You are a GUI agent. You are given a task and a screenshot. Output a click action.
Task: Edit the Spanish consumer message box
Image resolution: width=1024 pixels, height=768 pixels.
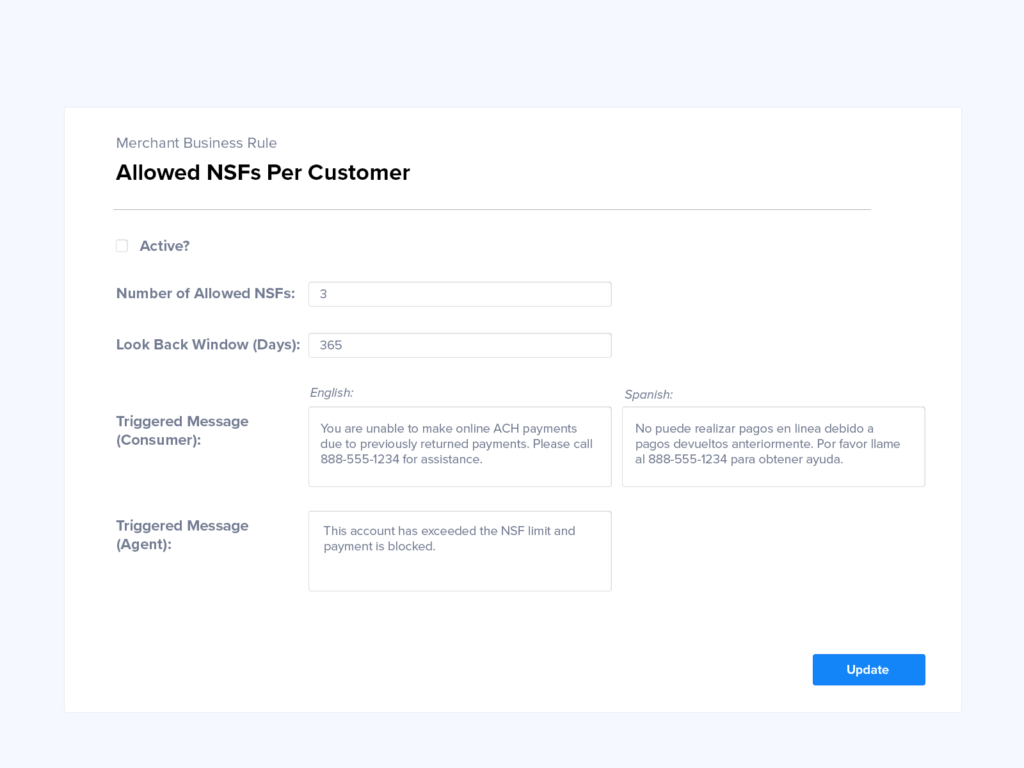[773, 447]
